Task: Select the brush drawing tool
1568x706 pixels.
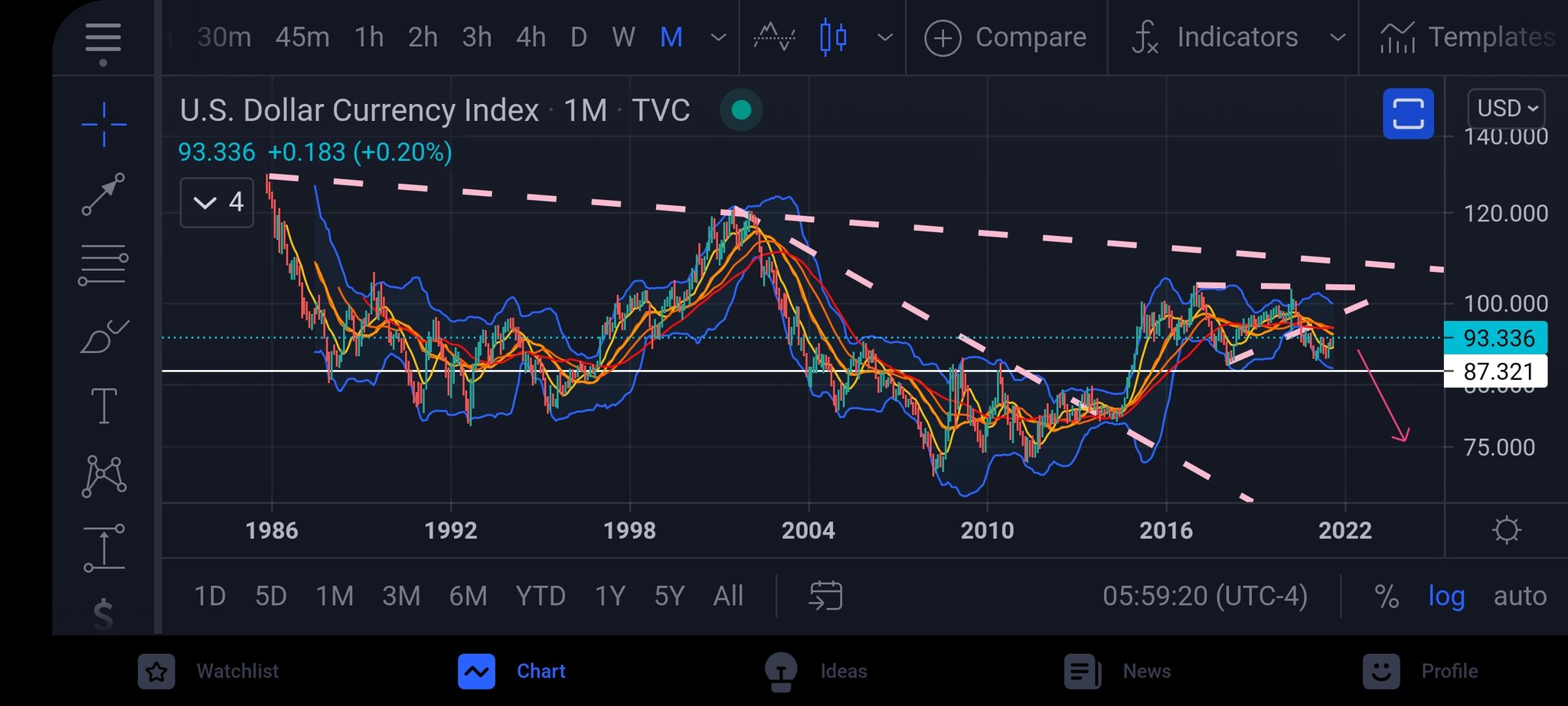Action: (103, 337)
